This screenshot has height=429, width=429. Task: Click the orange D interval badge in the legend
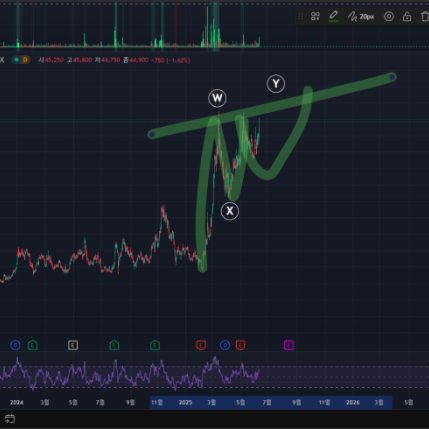25,60
